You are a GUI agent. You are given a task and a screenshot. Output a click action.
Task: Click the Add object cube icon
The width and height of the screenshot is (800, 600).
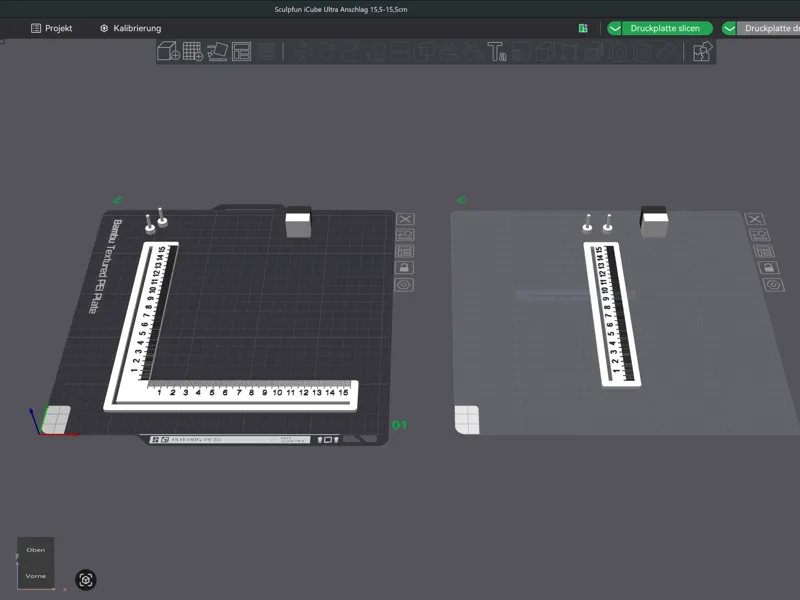168,51
